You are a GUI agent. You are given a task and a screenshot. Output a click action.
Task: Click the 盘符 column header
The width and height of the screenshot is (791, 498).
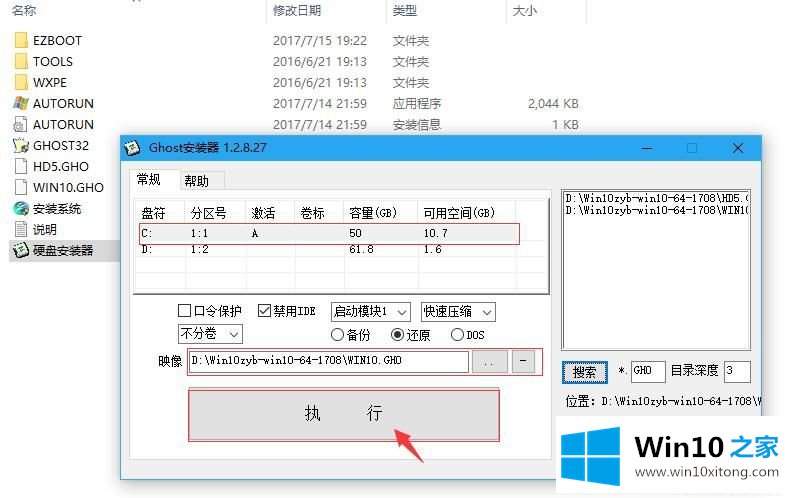(160, 213)
